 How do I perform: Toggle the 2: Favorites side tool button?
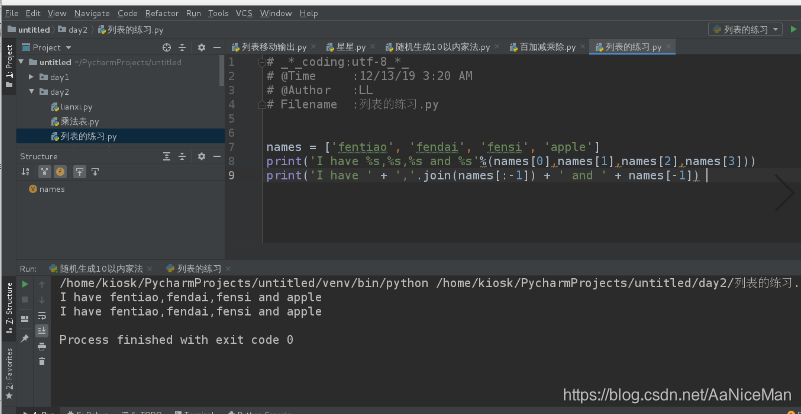click(x=9, y=374)
